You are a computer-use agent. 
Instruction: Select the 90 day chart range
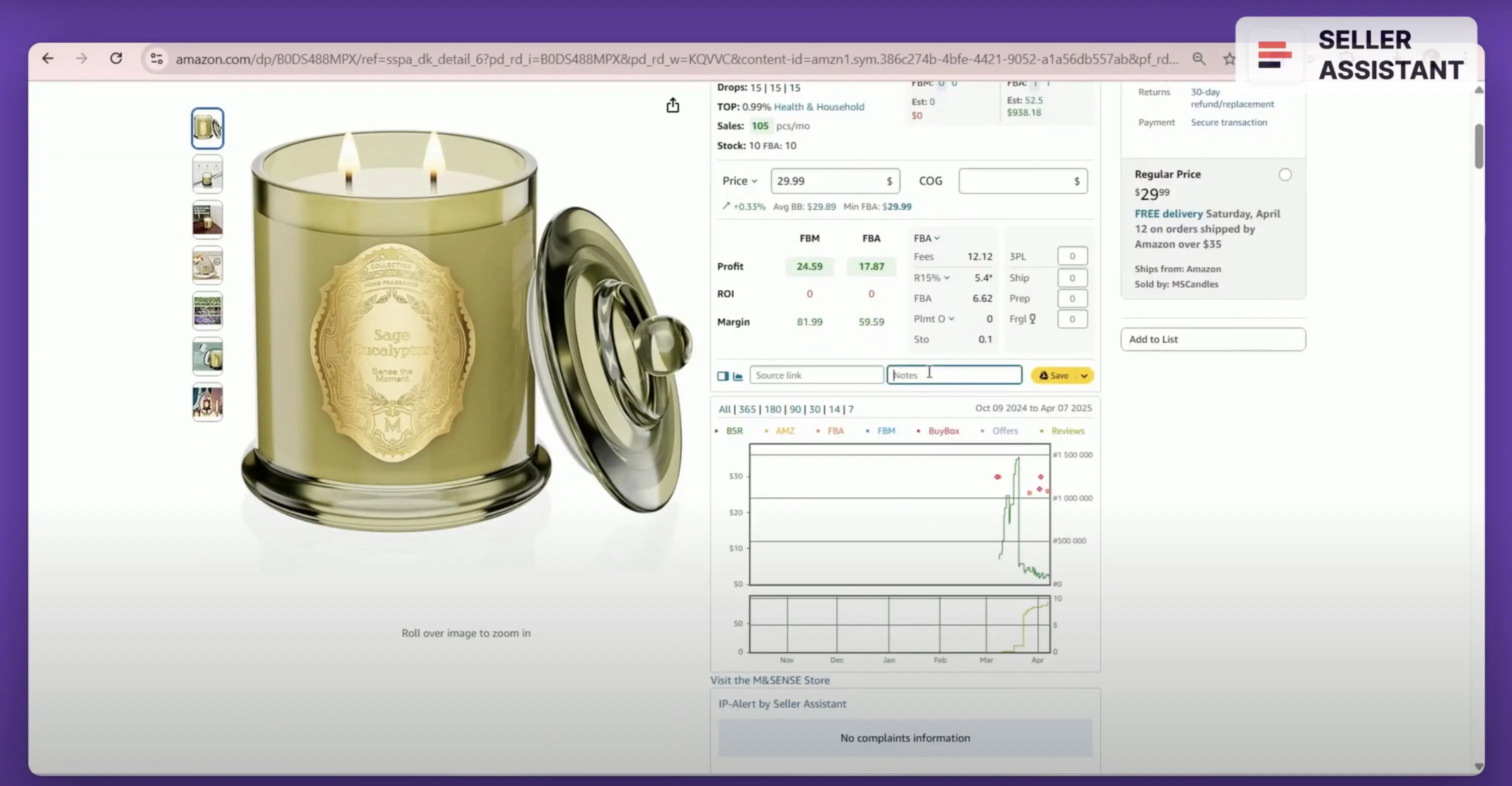(794, 409)
